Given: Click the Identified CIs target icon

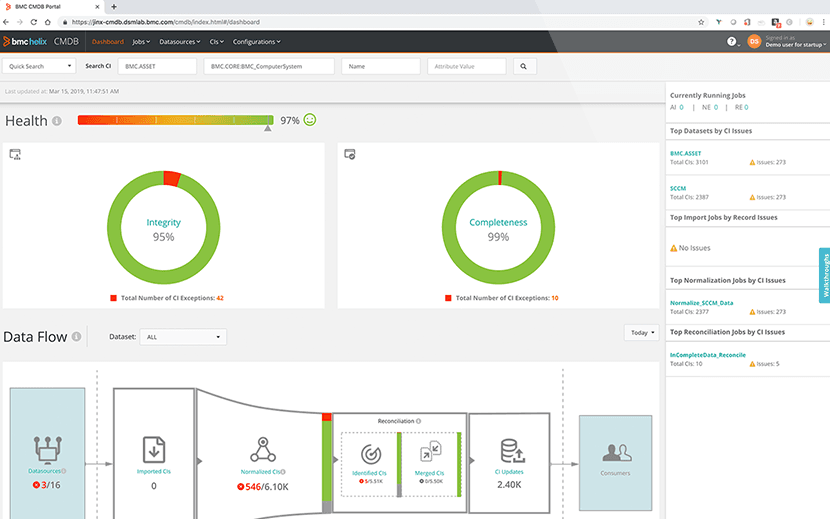Looking at the screenshot, I should click(371, 454).
